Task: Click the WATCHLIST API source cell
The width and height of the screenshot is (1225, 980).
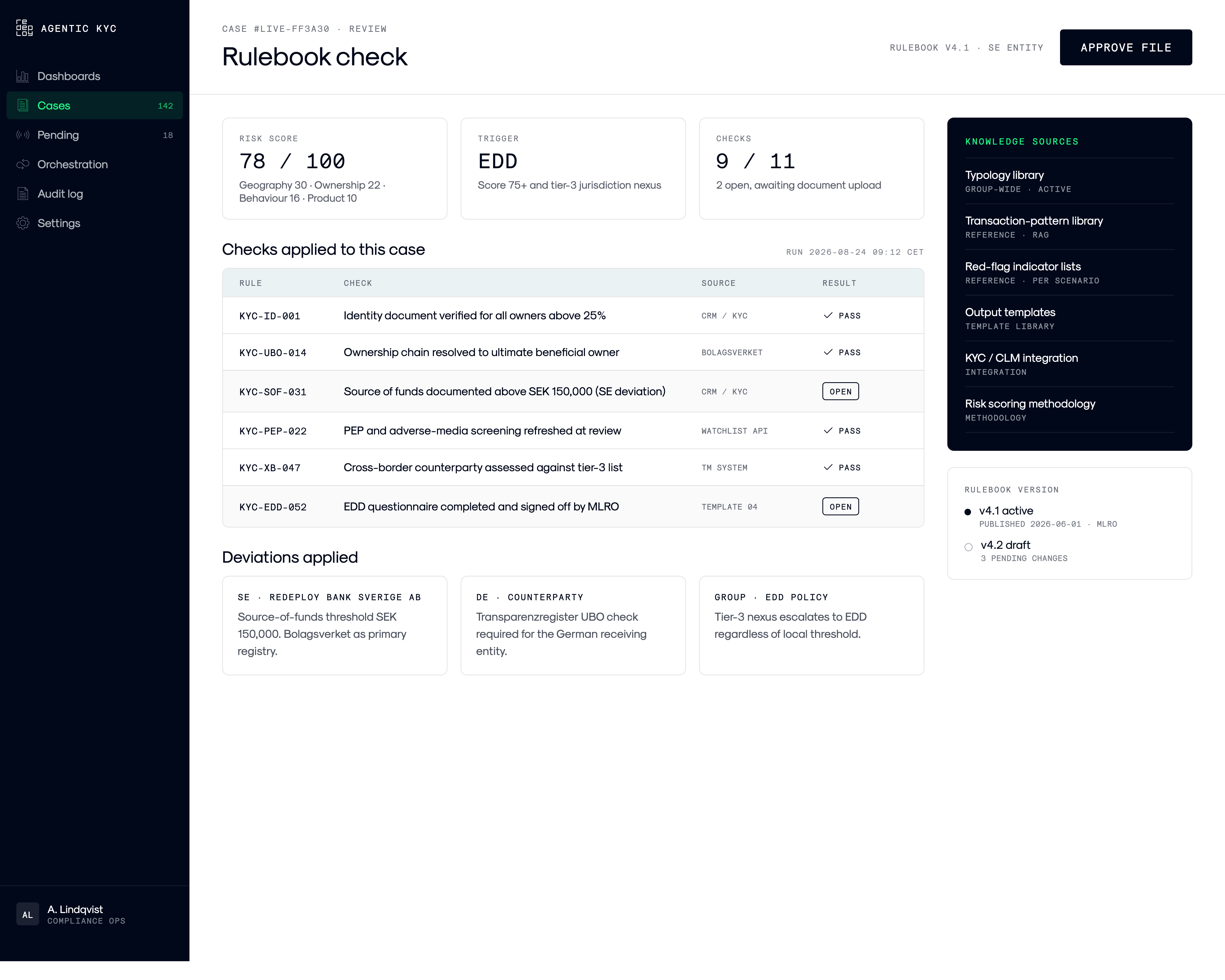Action: pyautogui.click(x=735, y=431)
